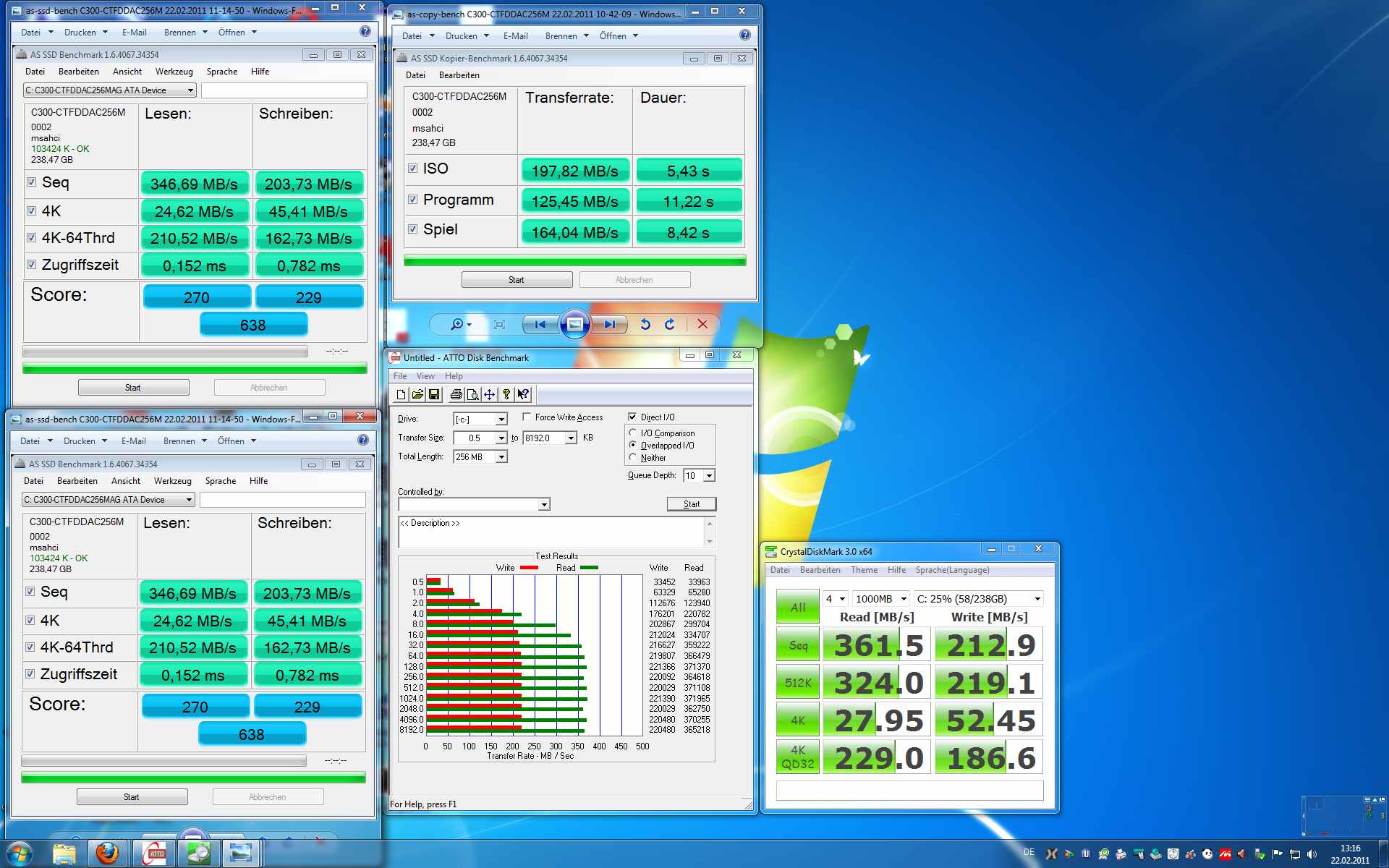Enable Force Write Access checkbox
This screenshot has height=868, width=1389.
(527, 417)
